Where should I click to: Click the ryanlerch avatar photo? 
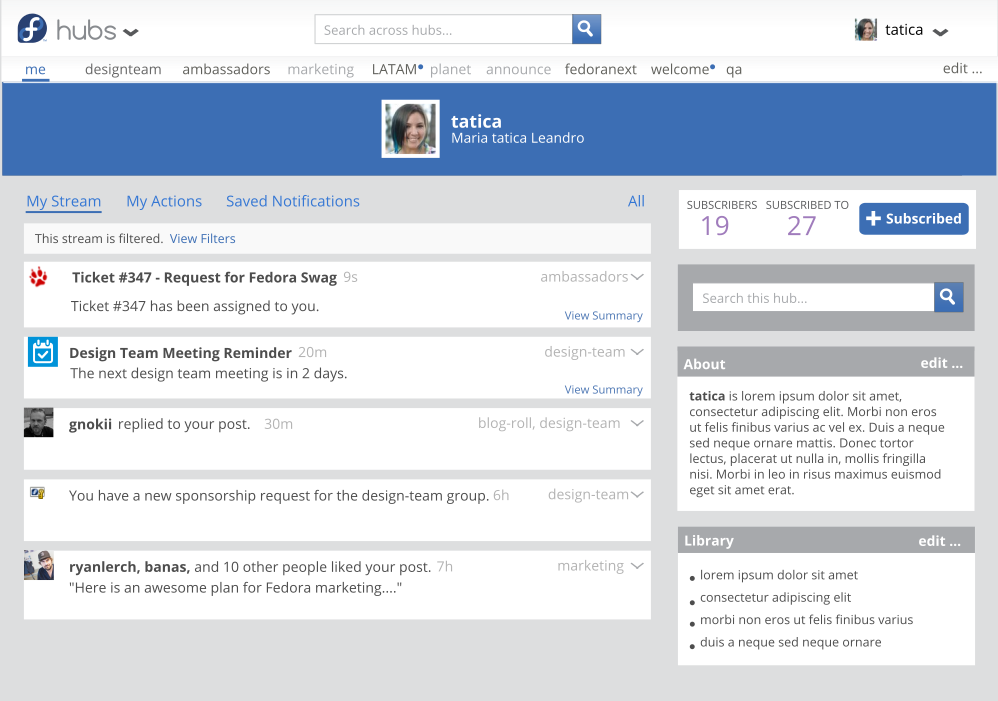point(39,565)
